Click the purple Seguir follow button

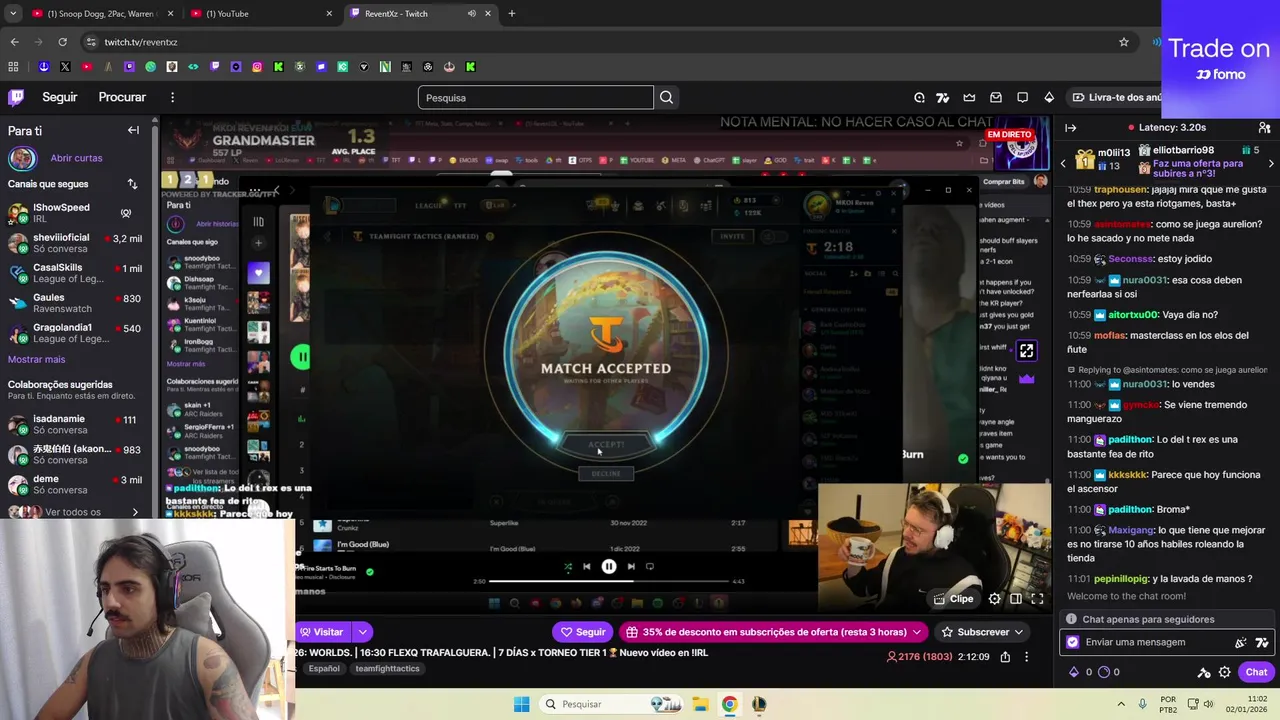583,632
